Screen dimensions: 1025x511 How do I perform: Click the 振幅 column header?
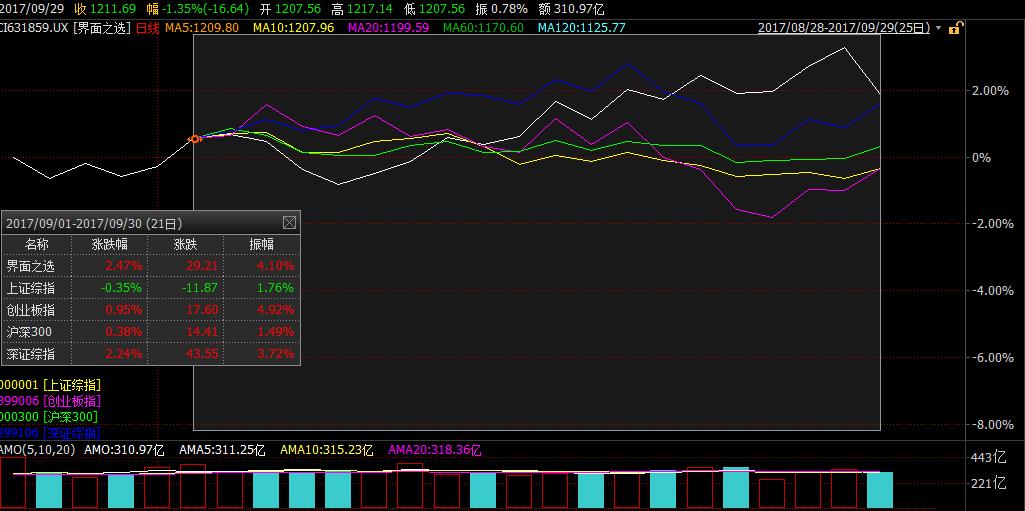coord(261,244)
